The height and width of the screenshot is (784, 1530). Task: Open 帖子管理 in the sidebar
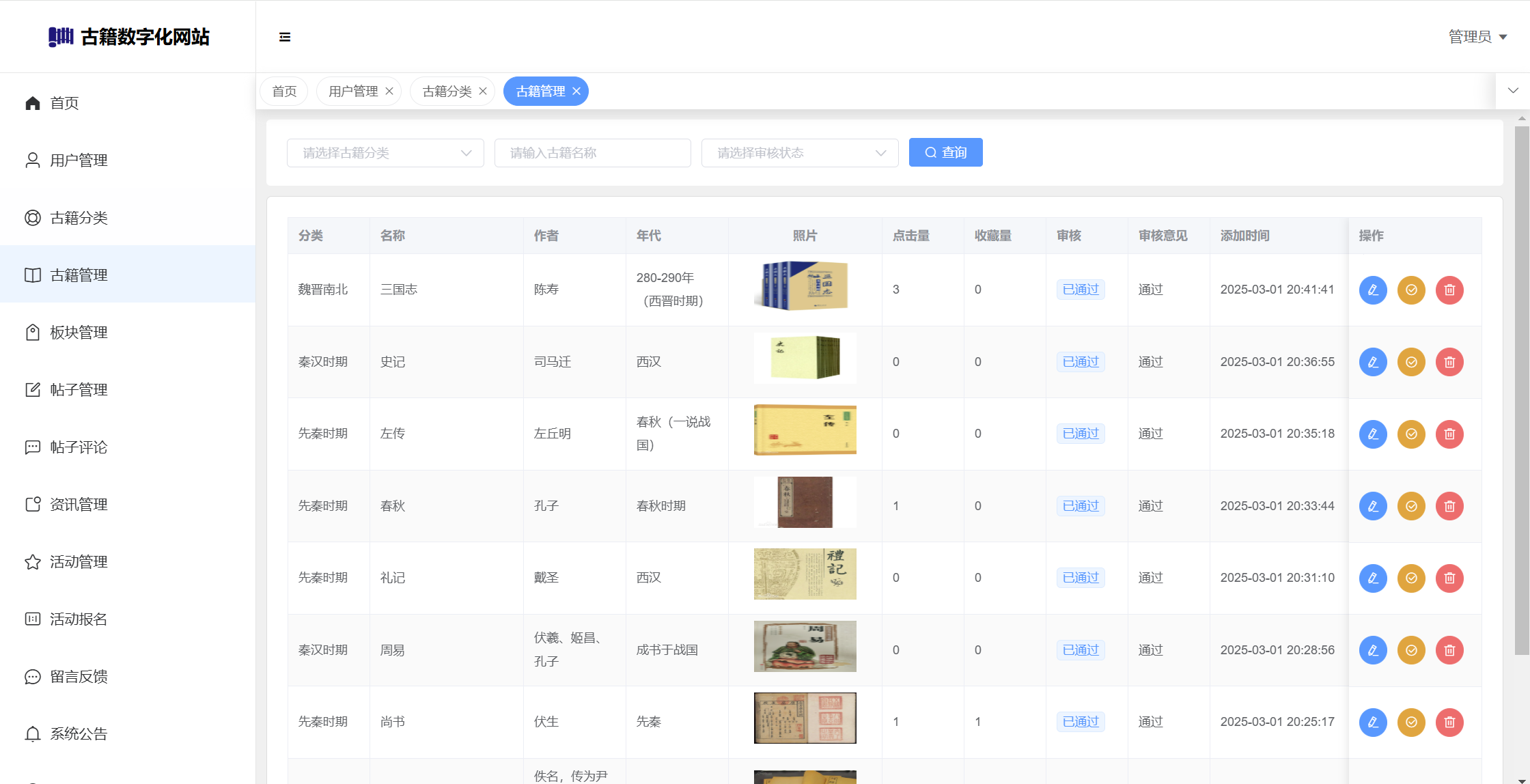coord(79,390)
